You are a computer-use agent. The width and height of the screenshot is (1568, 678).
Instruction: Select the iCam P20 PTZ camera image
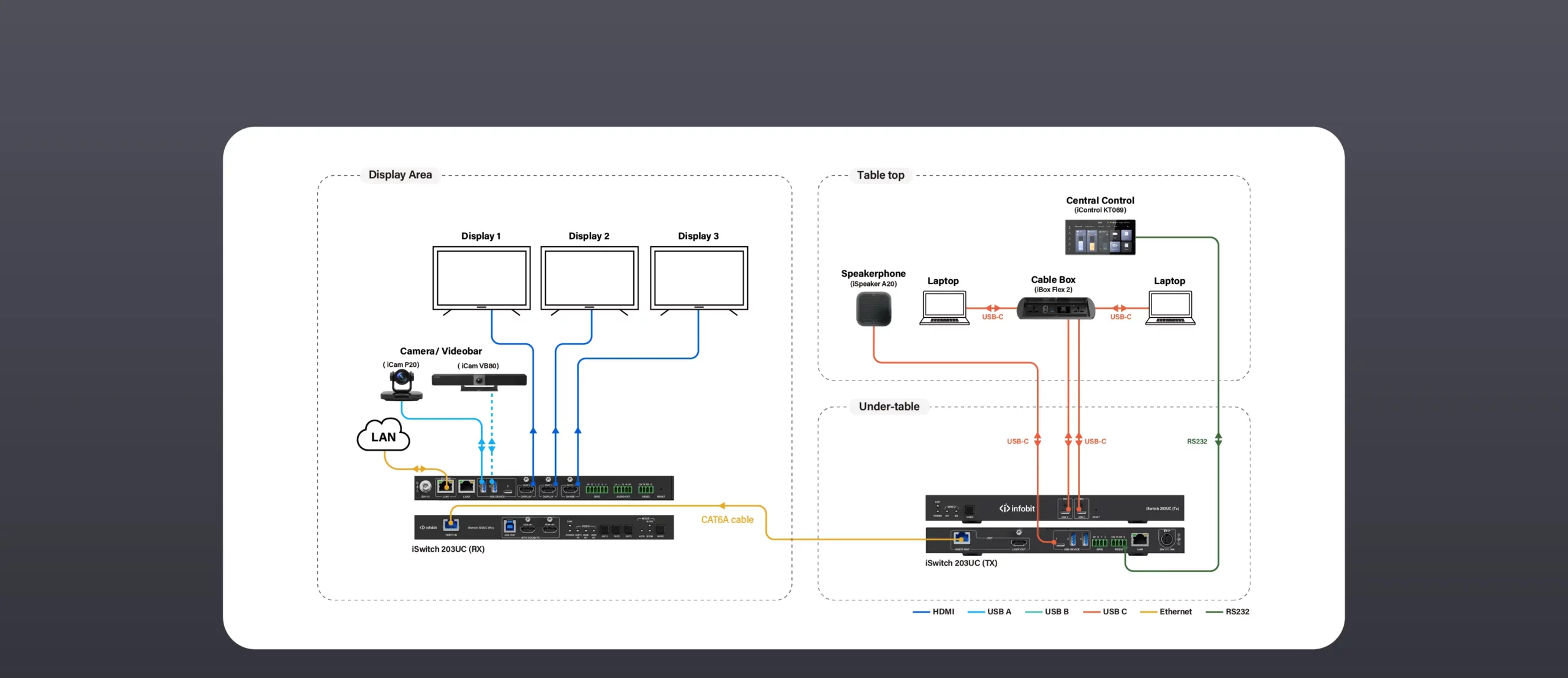pyautogui.click(x=402, y=385)
